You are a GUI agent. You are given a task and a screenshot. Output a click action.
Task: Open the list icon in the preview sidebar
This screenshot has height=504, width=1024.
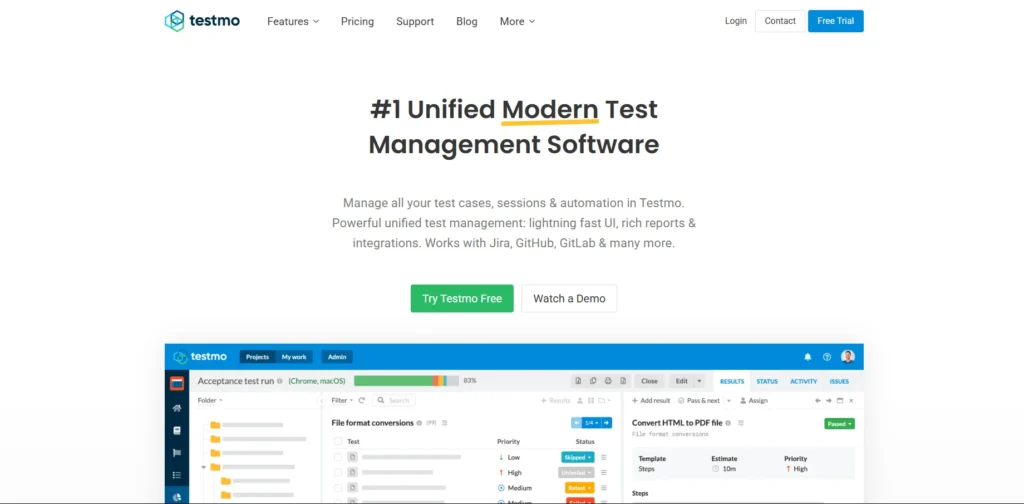(176, 475)
